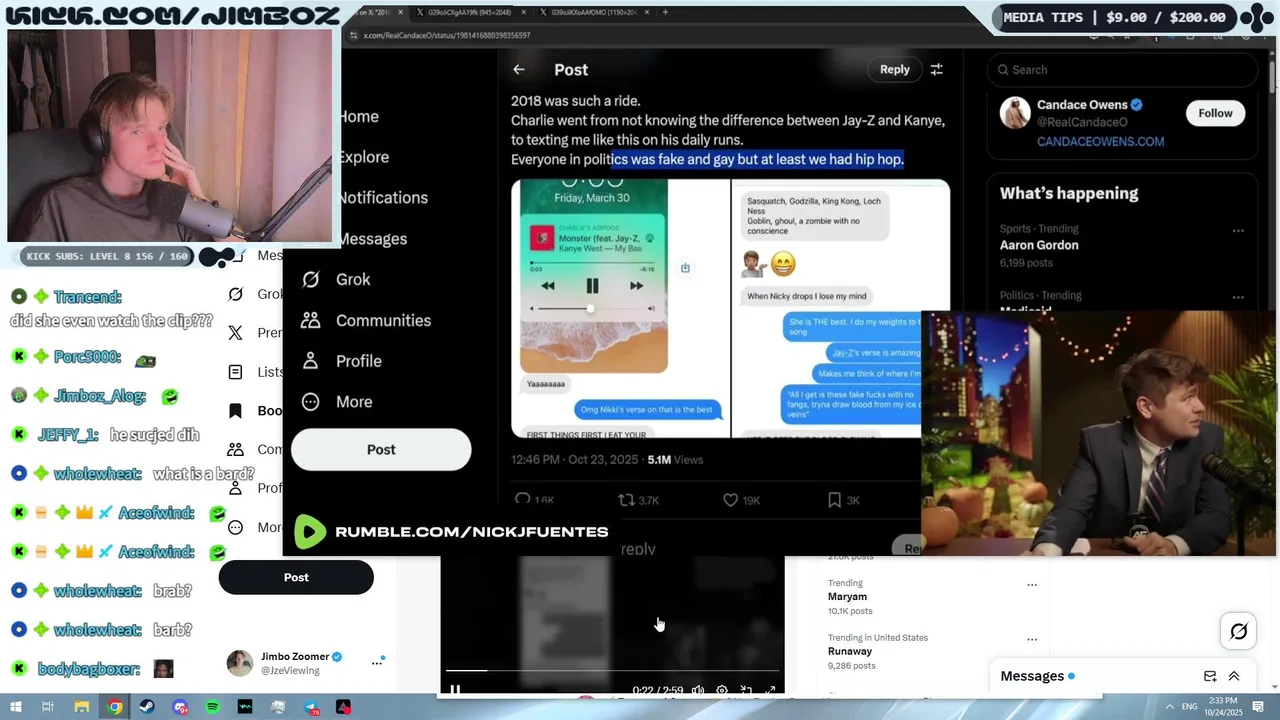Screen dimensions: 1280x720
Task: Follow Candace Owens
Action: (x=1215, y=113)
